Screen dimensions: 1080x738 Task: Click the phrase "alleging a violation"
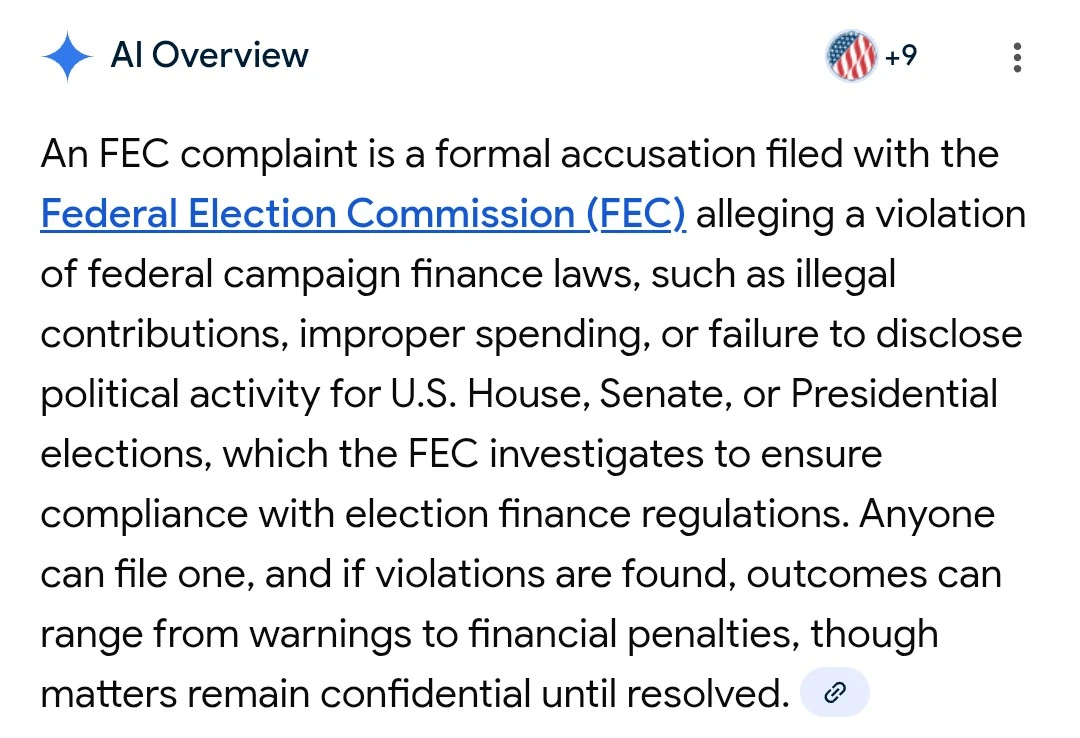coord(860,215)
